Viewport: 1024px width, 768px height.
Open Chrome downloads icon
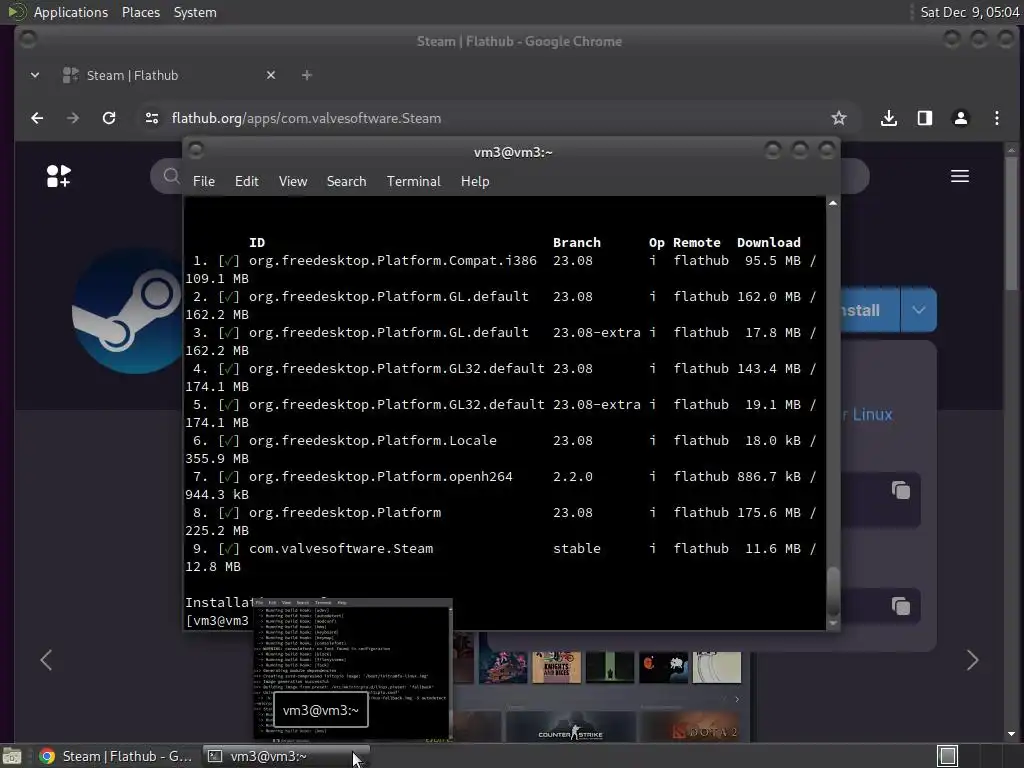888,118
